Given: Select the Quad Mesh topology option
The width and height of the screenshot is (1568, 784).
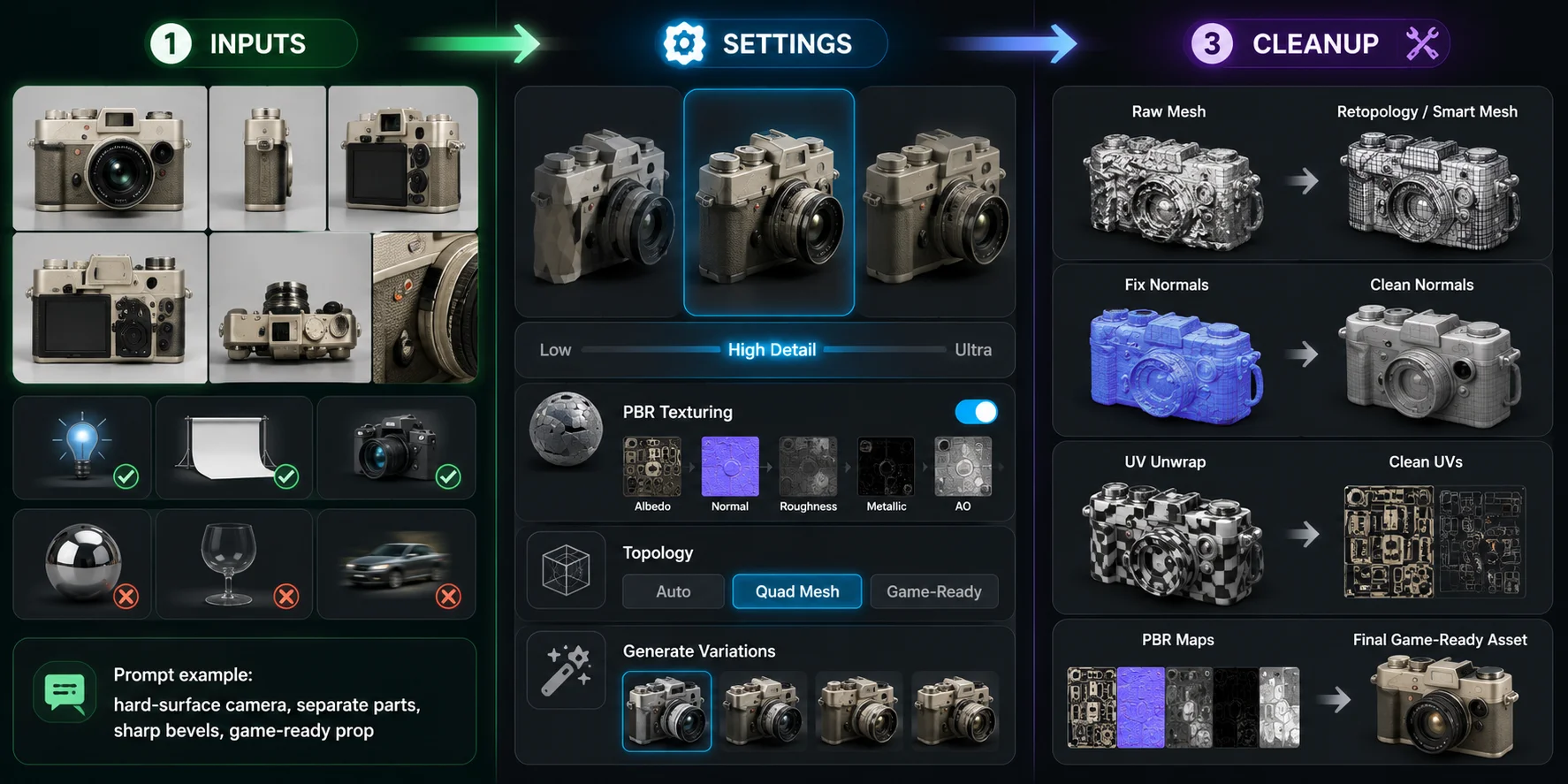Looking at the screenshot, I should pos(797,591).
